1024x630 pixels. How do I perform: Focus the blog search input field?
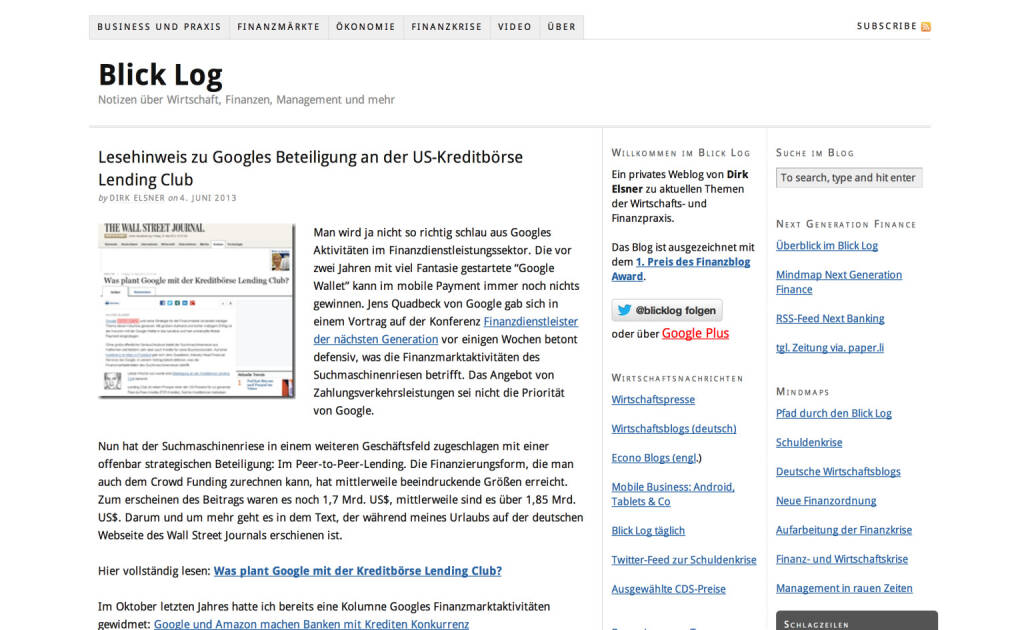pyautogui.click(x=849, y=178)
